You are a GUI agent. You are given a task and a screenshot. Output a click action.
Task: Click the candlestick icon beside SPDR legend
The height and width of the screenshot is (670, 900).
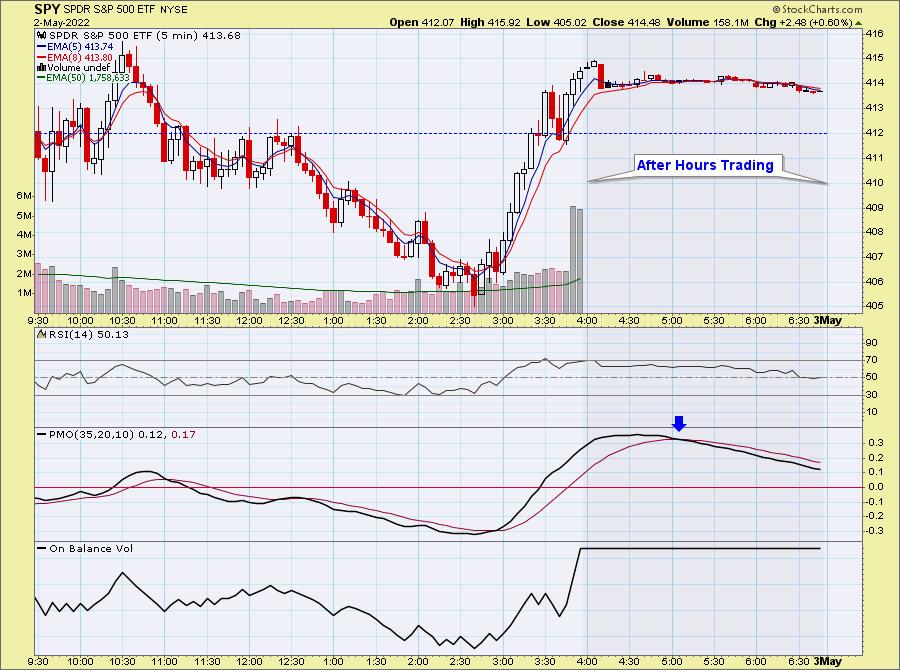click(x=41, y=36)
